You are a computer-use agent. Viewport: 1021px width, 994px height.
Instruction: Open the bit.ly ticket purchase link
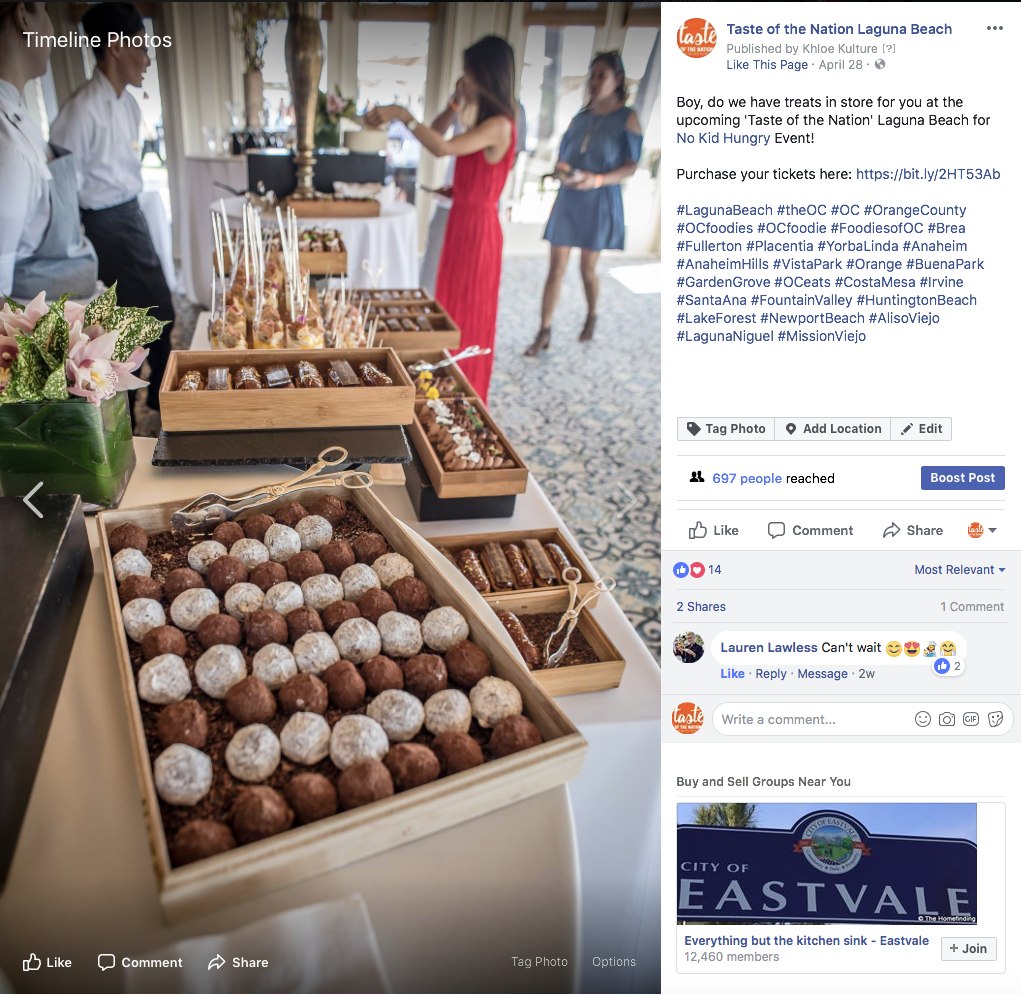tap(928, 174)
